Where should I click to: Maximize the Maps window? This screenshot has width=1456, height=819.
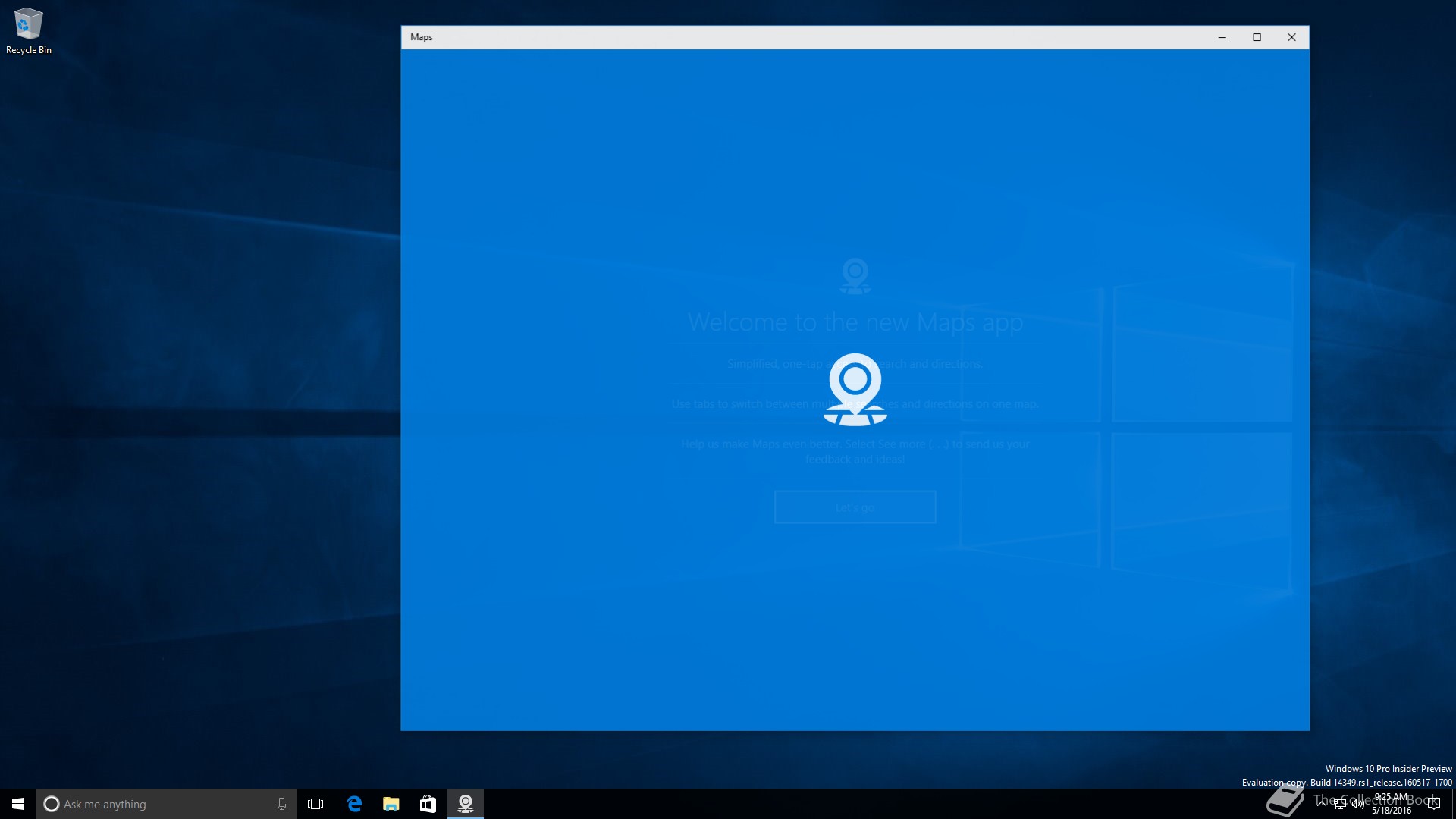click(1257, 37)
